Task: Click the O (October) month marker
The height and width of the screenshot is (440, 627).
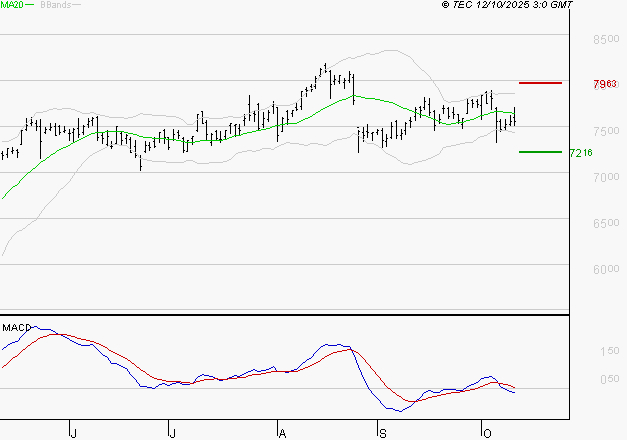Action: tap(487, 434)
